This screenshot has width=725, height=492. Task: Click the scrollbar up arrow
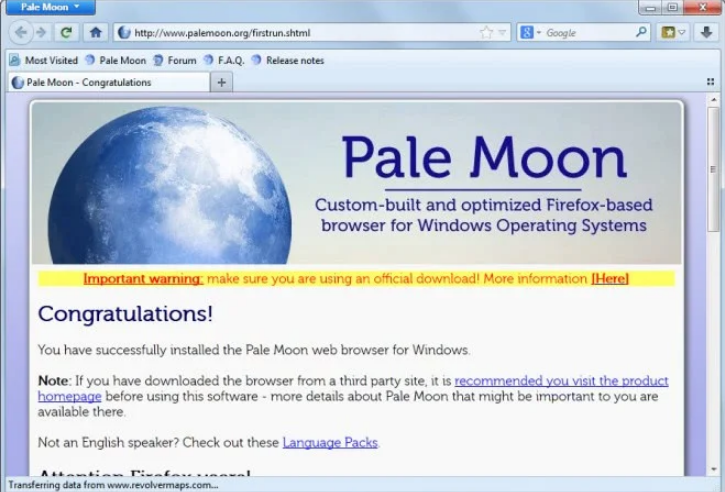point(713,99)
